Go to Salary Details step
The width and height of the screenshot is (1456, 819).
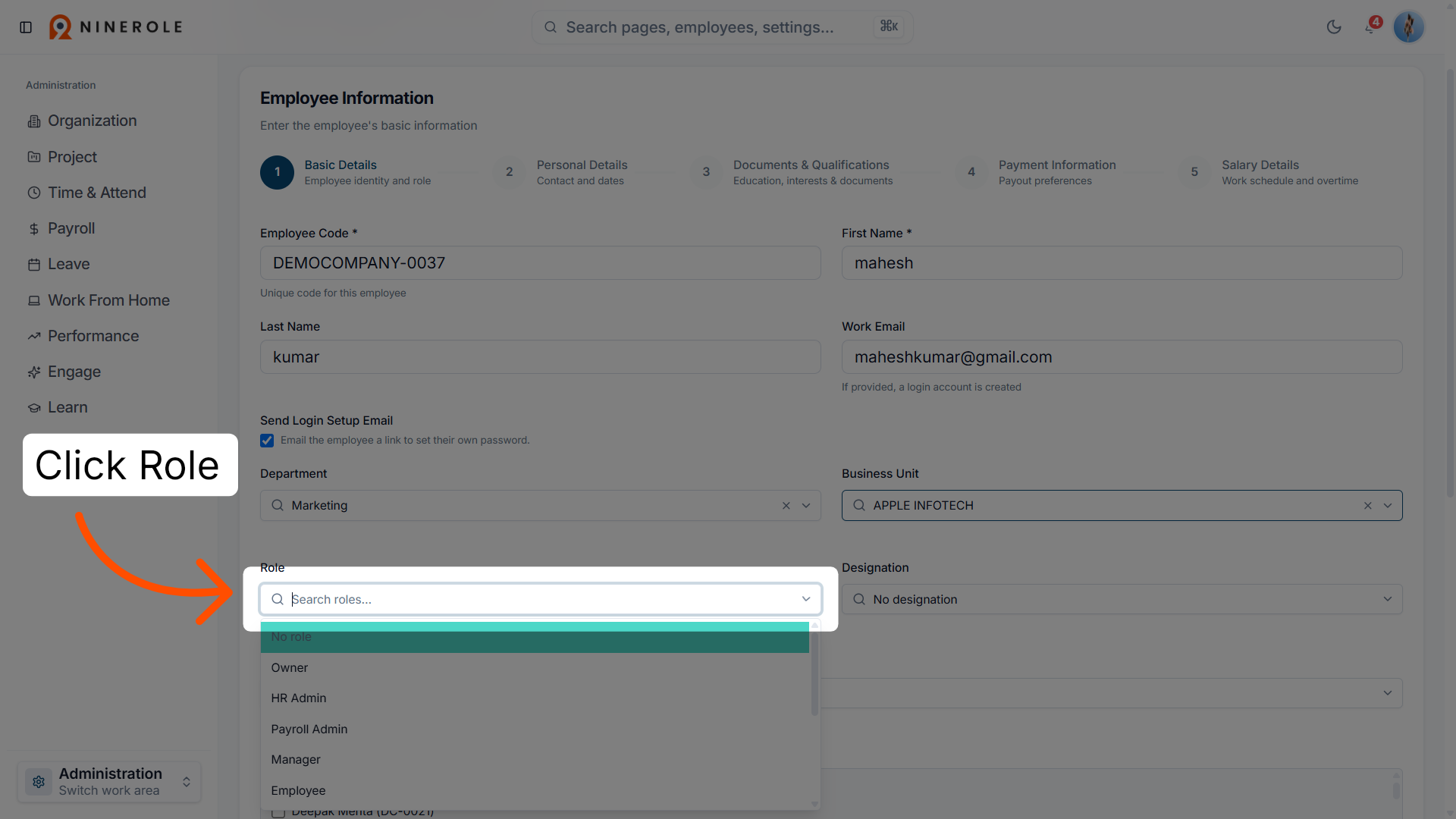coord(1269,172)
